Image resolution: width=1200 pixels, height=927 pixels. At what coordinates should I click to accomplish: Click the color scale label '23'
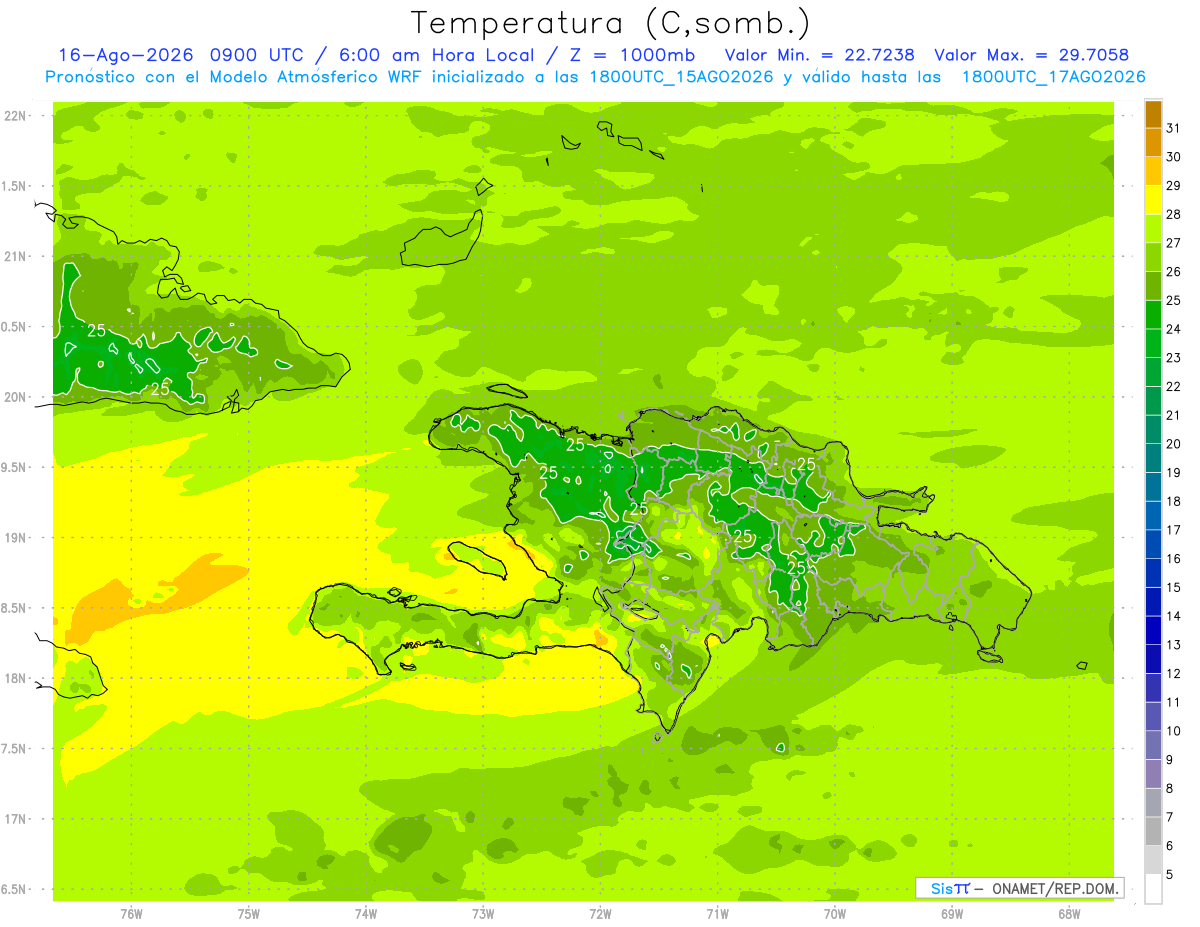click(x=1173, y=357)
